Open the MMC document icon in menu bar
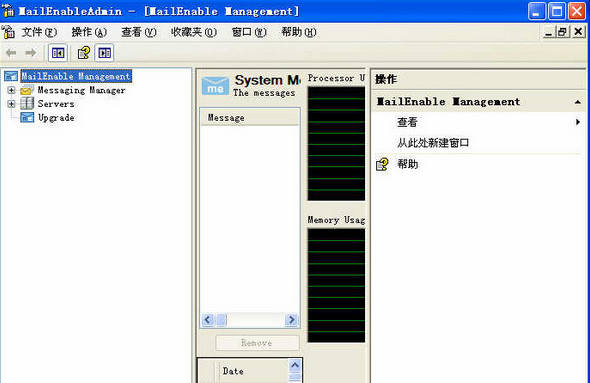Image resolution: width=590 pixels, height=383 pixels. pos(8,32)
